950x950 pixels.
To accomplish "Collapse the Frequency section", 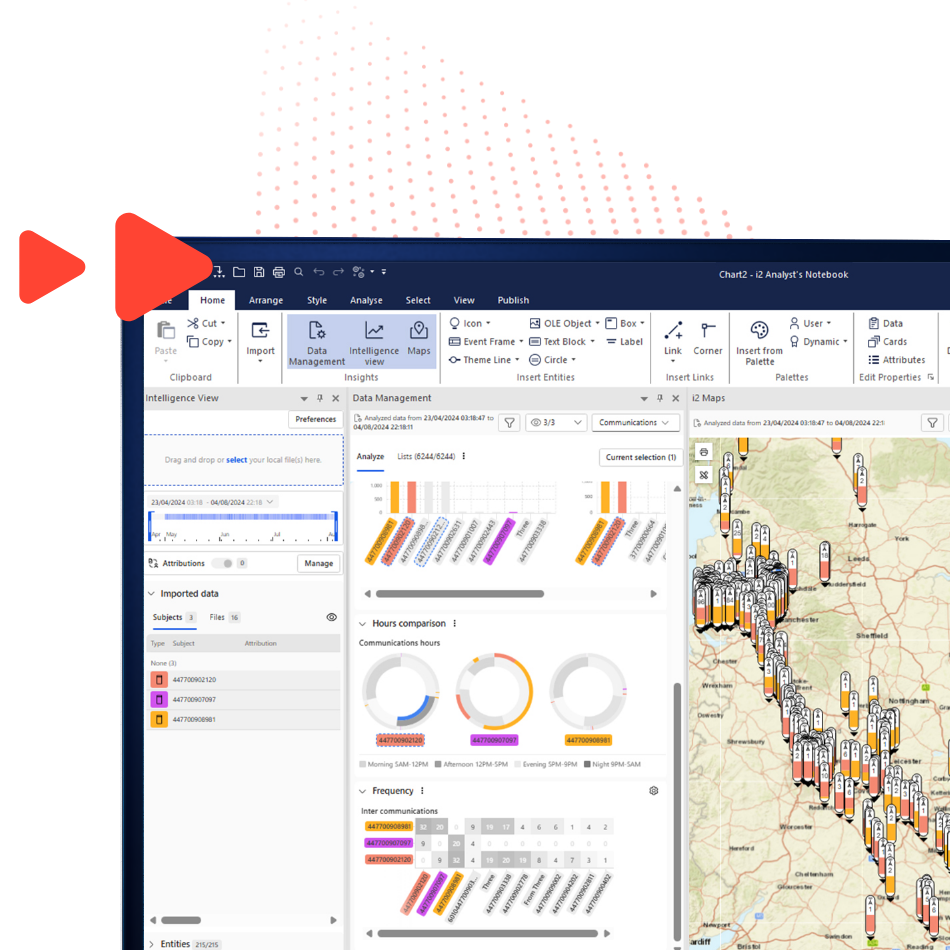I will [x=360, y=790].
